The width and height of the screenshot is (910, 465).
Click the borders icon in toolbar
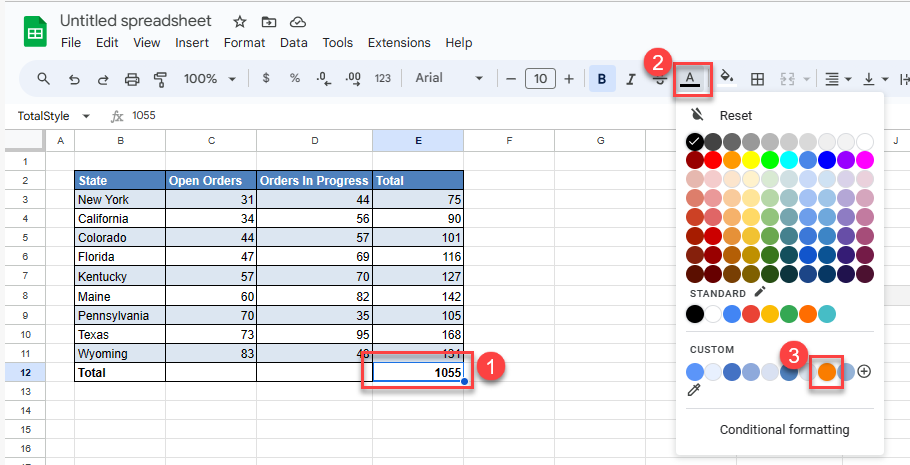[758, 79]
